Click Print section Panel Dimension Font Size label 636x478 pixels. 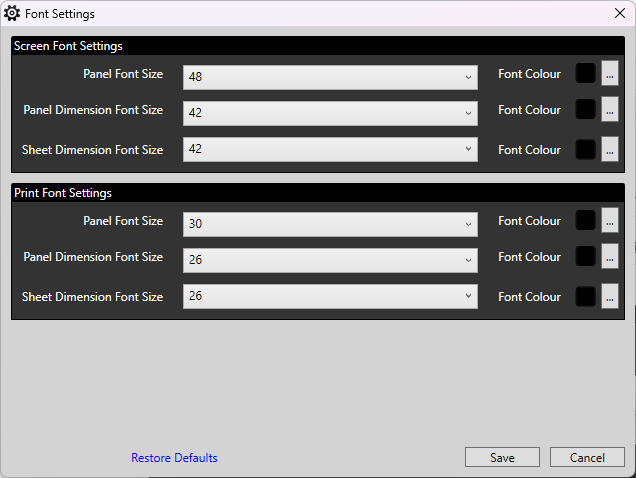93,257
